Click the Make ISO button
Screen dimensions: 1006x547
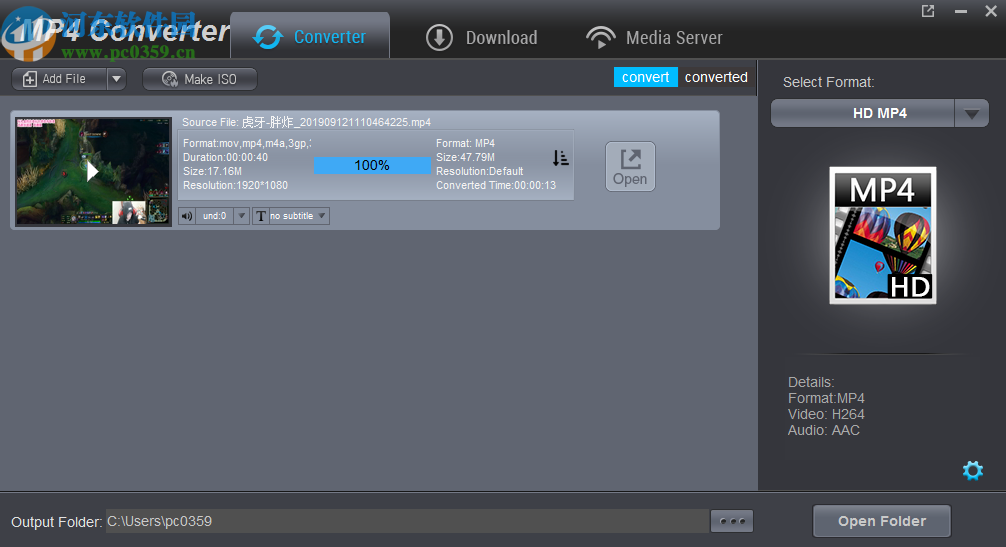coord(200,79)
